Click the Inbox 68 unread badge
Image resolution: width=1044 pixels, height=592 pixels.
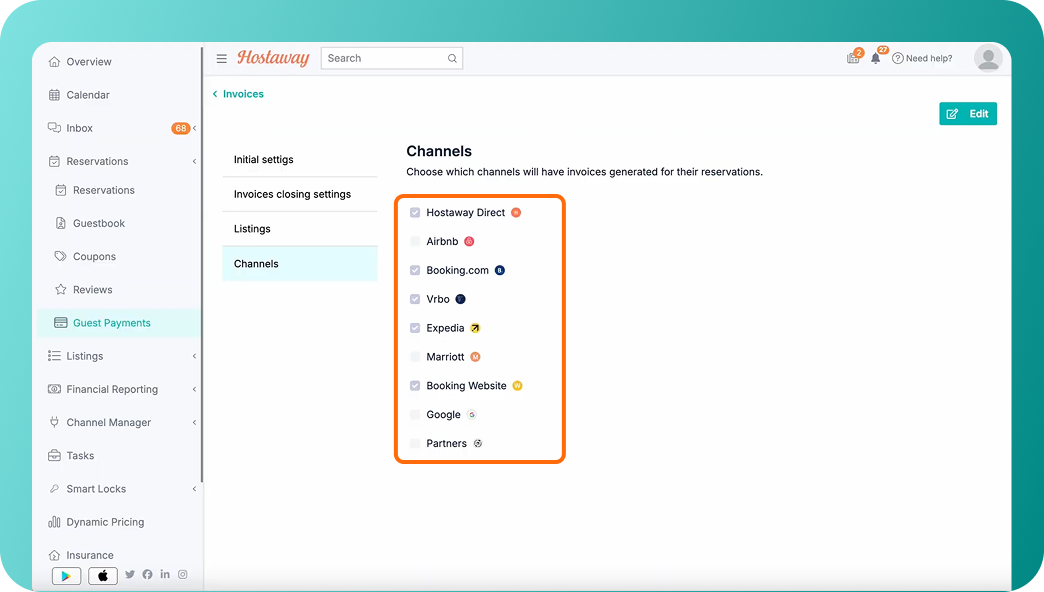[x=180, y=128]
